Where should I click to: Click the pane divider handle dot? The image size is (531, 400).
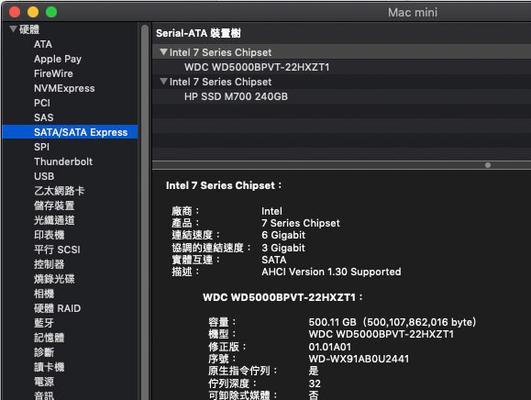coord(488,165)
